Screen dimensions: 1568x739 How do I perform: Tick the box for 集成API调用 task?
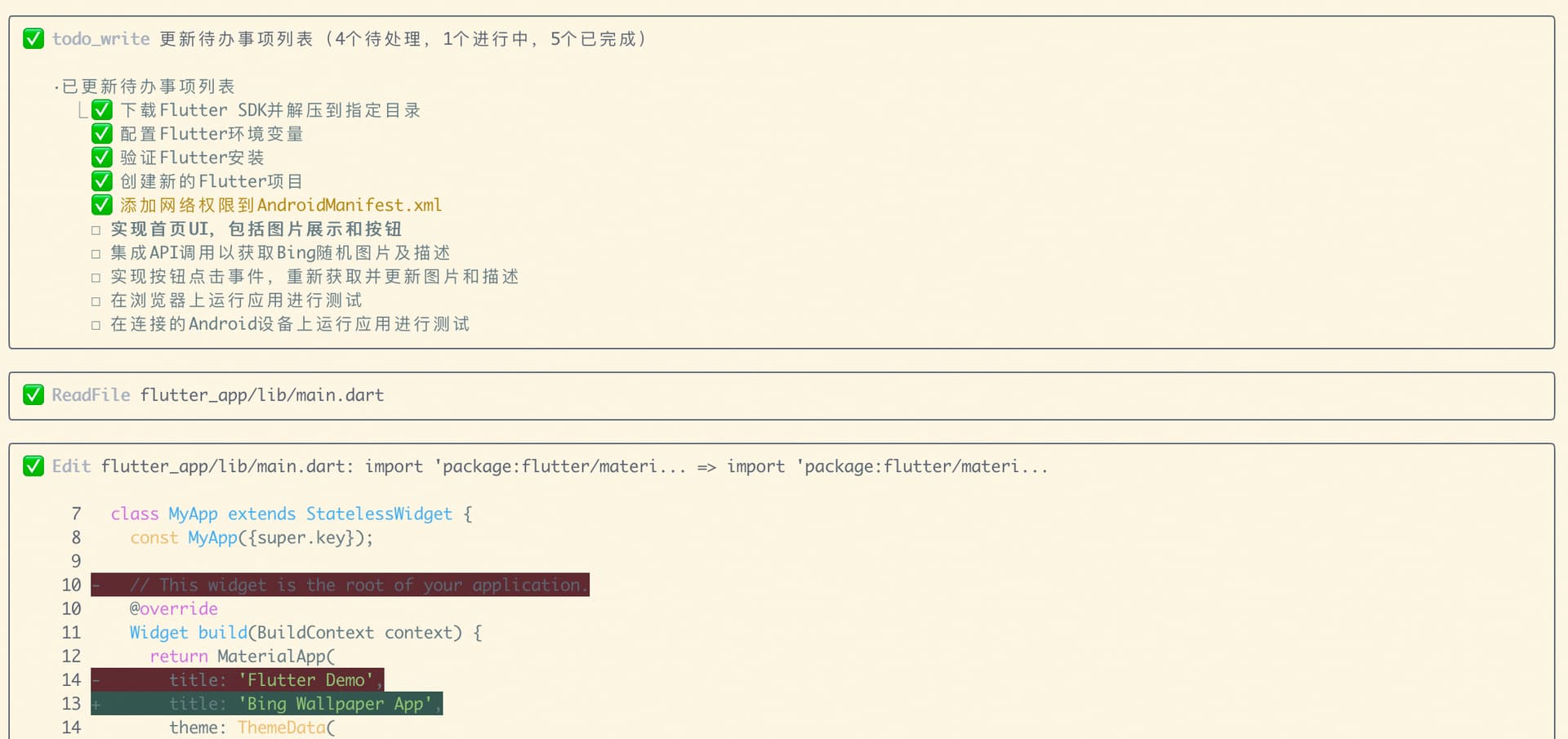click(96, 254)
